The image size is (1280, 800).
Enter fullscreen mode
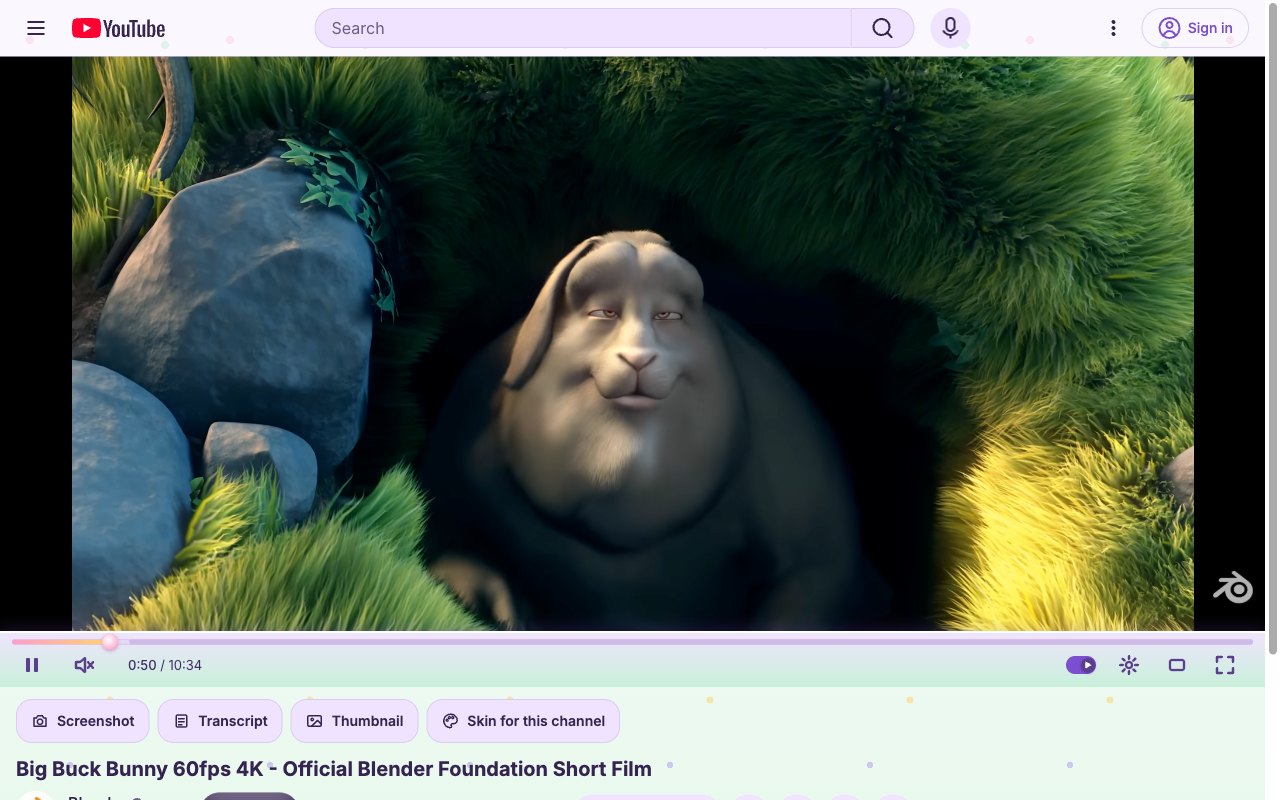pyautogui.click(x=1225, y=665)
